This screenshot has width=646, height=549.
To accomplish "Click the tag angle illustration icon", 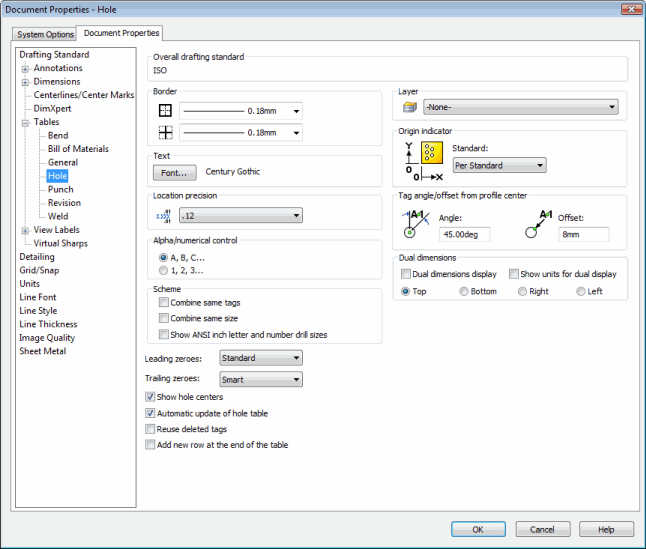I will [415, 224].
